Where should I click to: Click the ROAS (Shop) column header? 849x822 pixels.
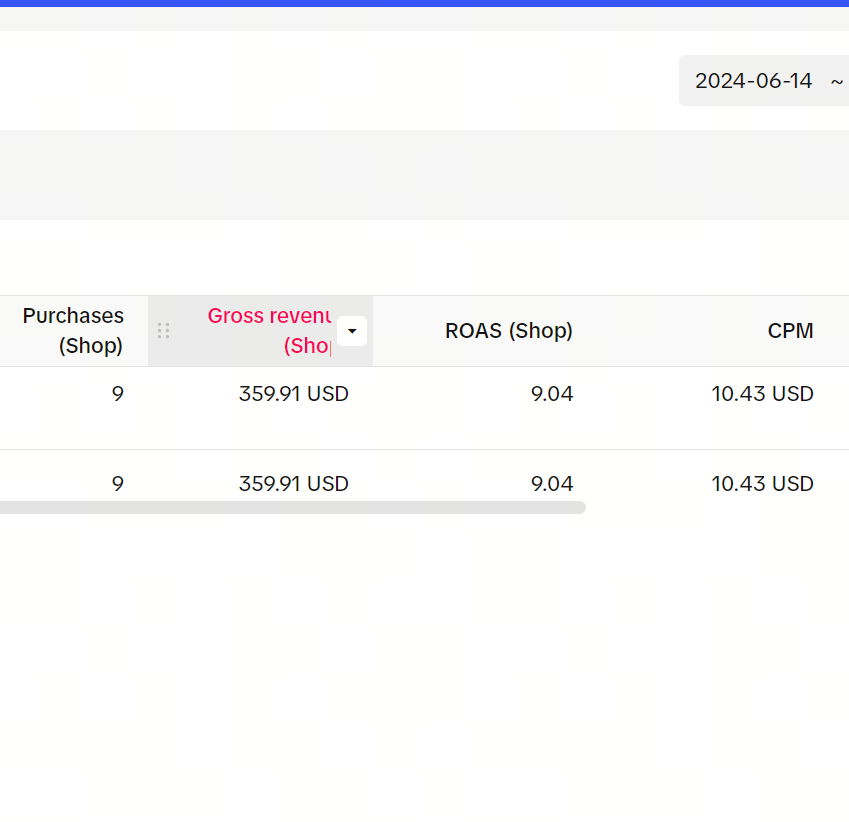(508, 330)
